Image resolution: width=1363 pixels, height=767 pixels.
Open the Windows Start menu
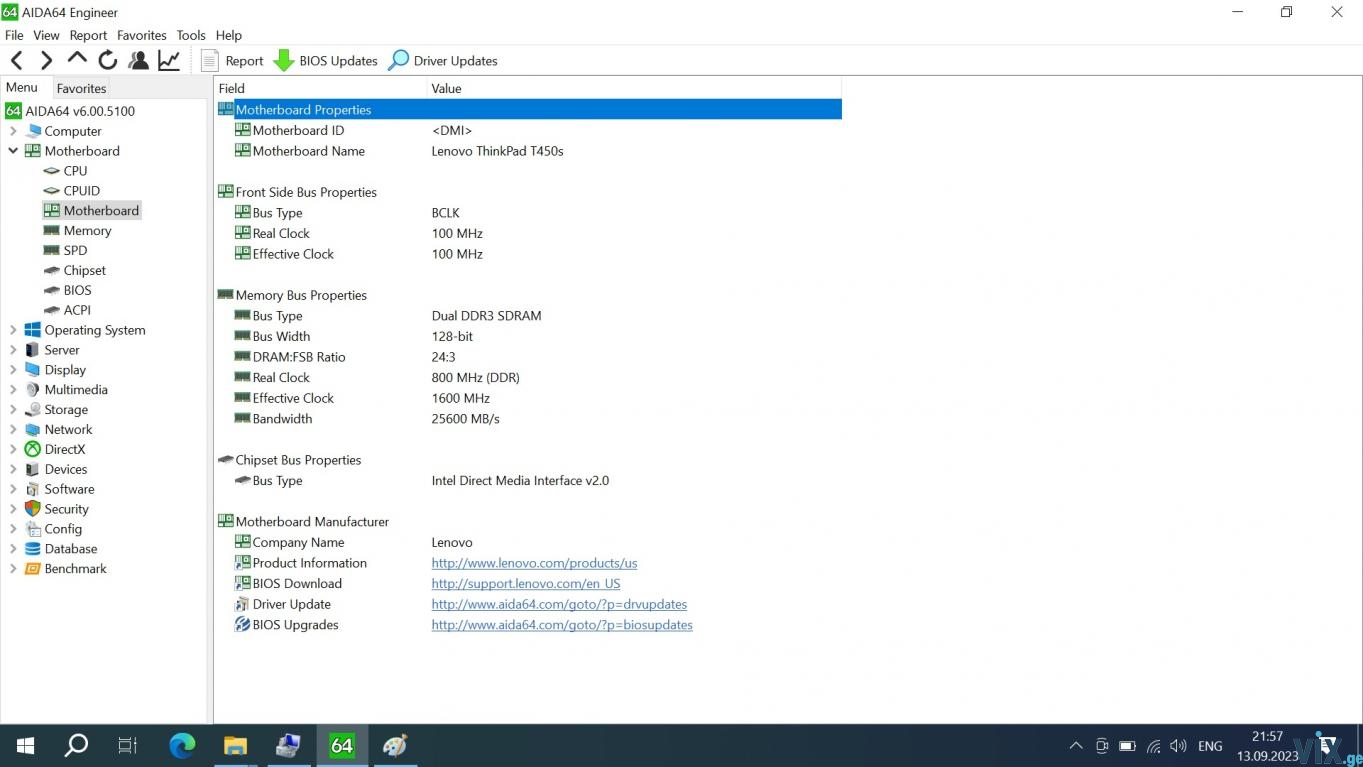click(26, 746)
